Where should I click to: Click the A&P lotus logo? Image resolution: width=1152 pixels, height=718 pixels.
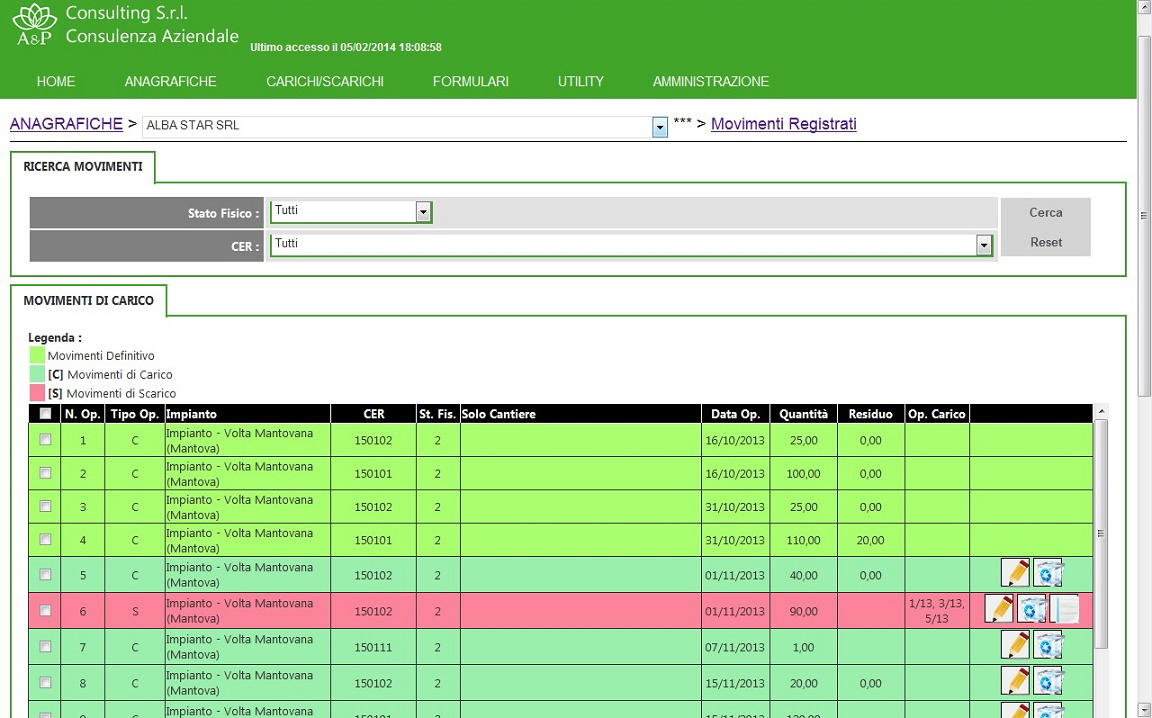34,24
